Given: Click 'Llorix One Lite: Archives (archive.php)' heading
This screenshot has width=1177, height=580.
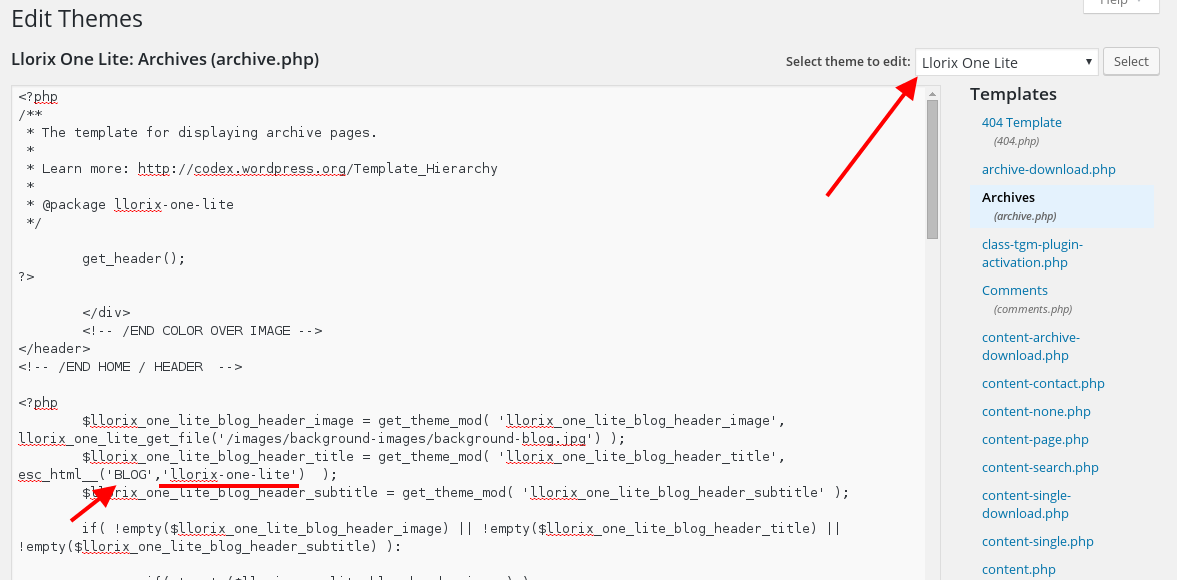Looking at the screenshot, I should (165, 59).
